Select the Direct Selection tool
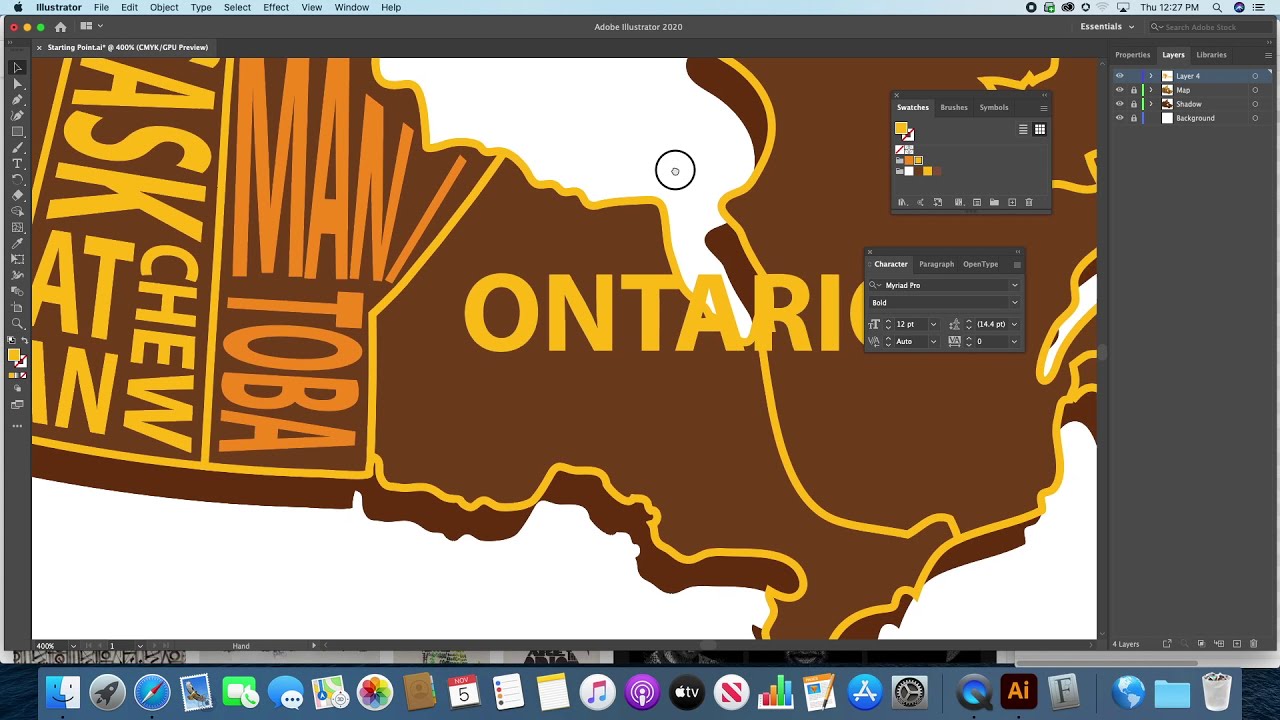This screenshot has height=720, width=1280. click(18, 84)
